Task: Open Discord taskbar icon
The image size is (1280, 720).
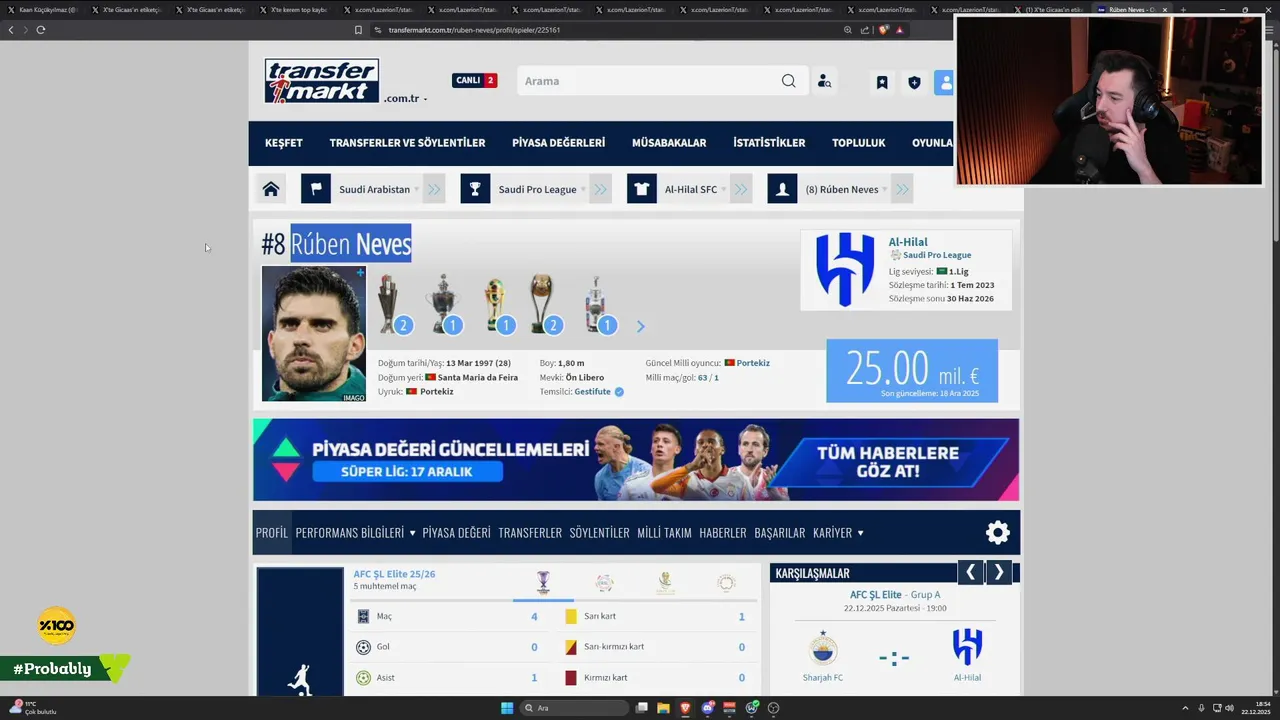Action: (x=708, y=708)
